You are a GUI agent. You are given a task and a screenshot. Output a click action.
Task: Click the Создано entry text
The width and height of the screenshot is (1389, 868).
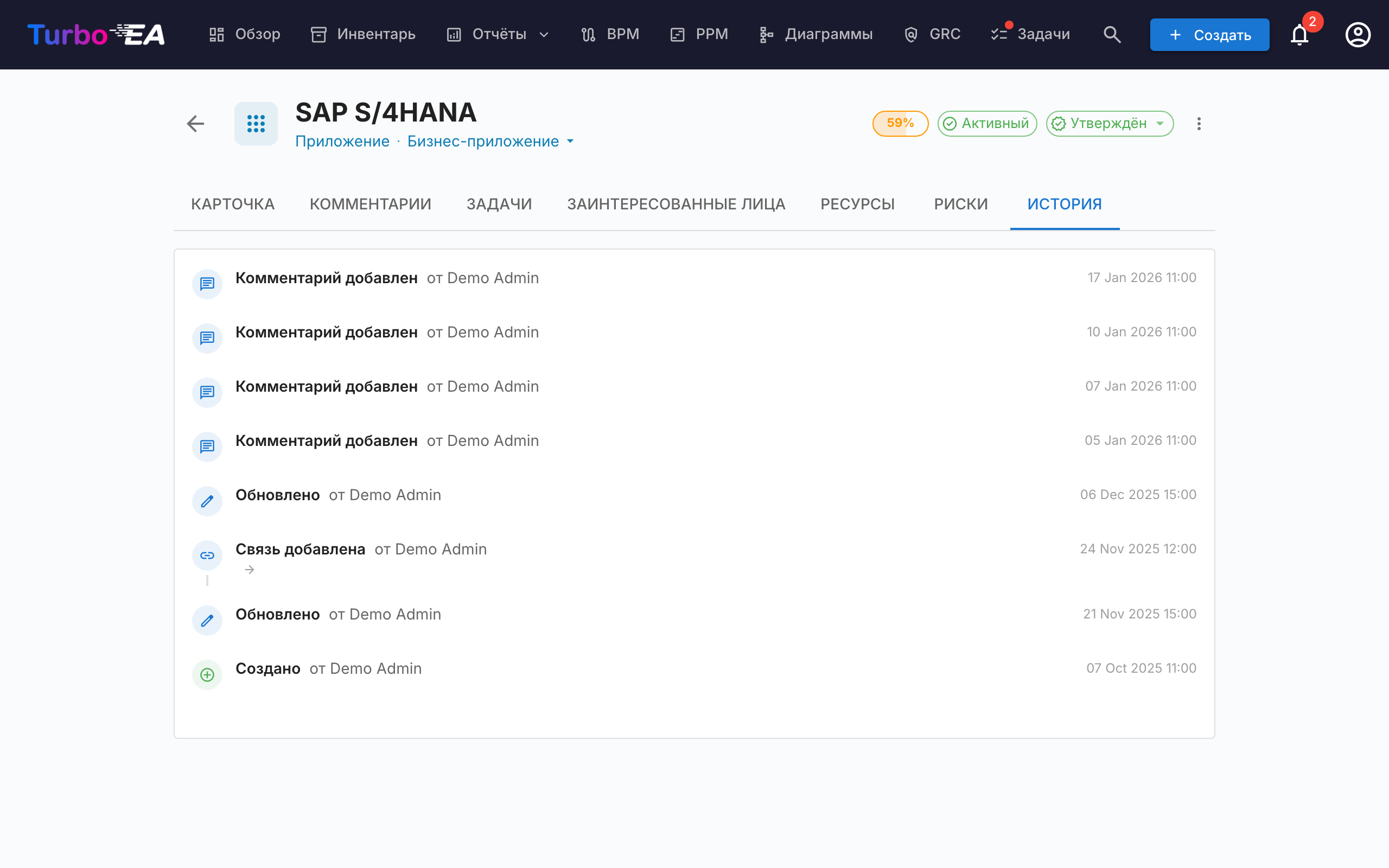(267, 669)
